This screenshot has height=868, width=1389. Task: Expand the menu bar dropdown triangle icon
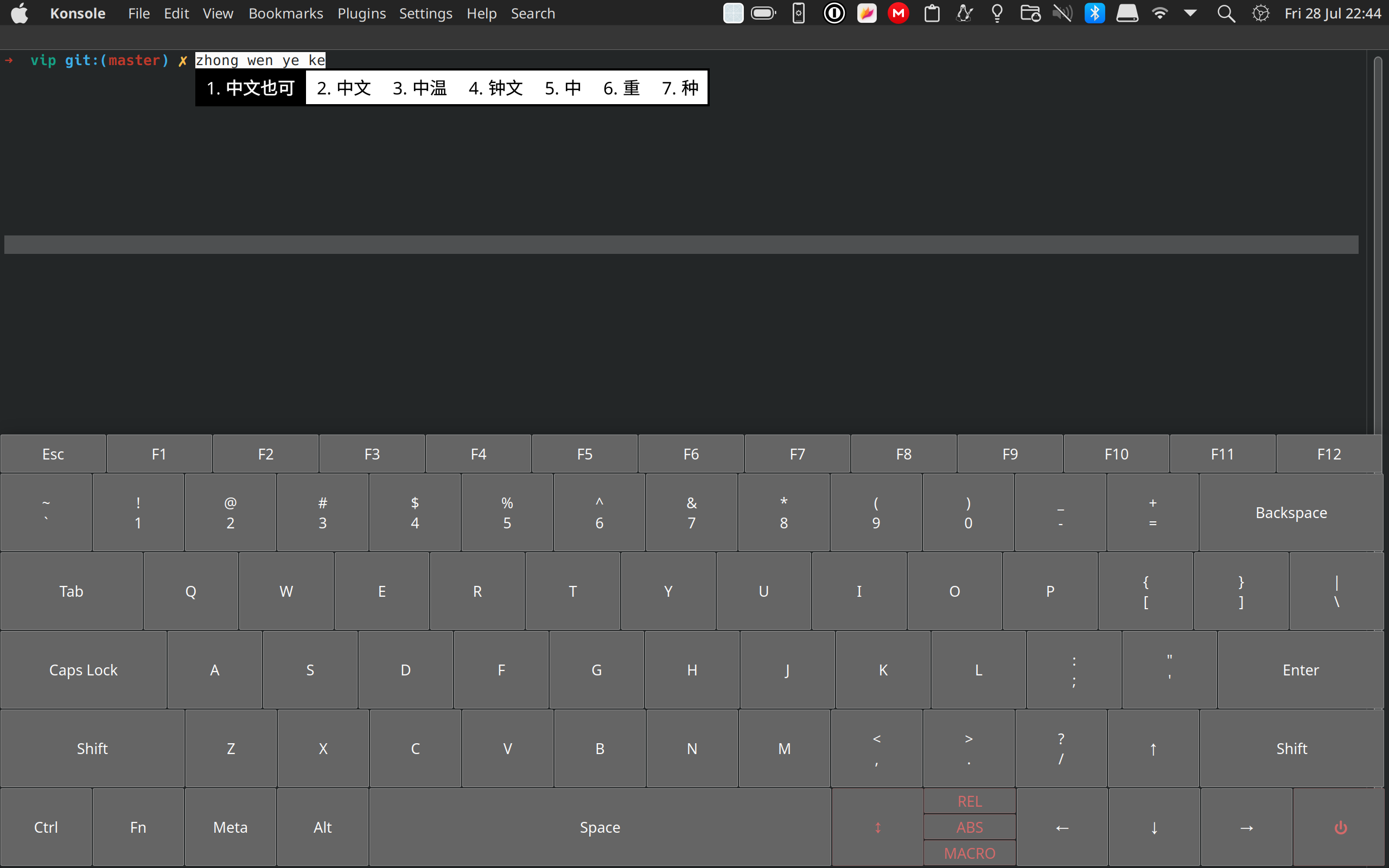pyautogui.click(x=1190, y=13)
